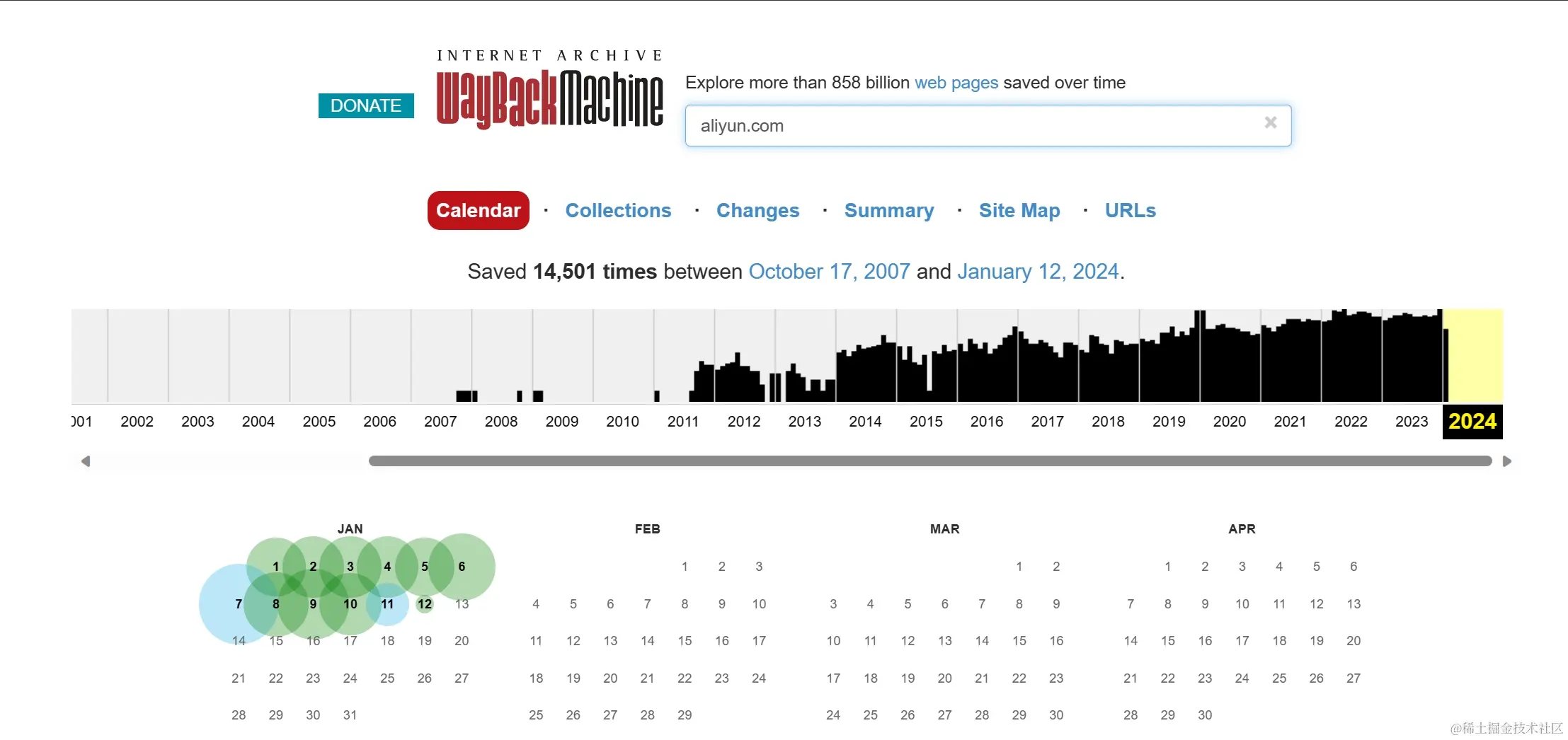Screen dimensions: 1568x740
Task: Select year 2013 on the timeline
Action: pyautogui.click(x=805, y=422)
